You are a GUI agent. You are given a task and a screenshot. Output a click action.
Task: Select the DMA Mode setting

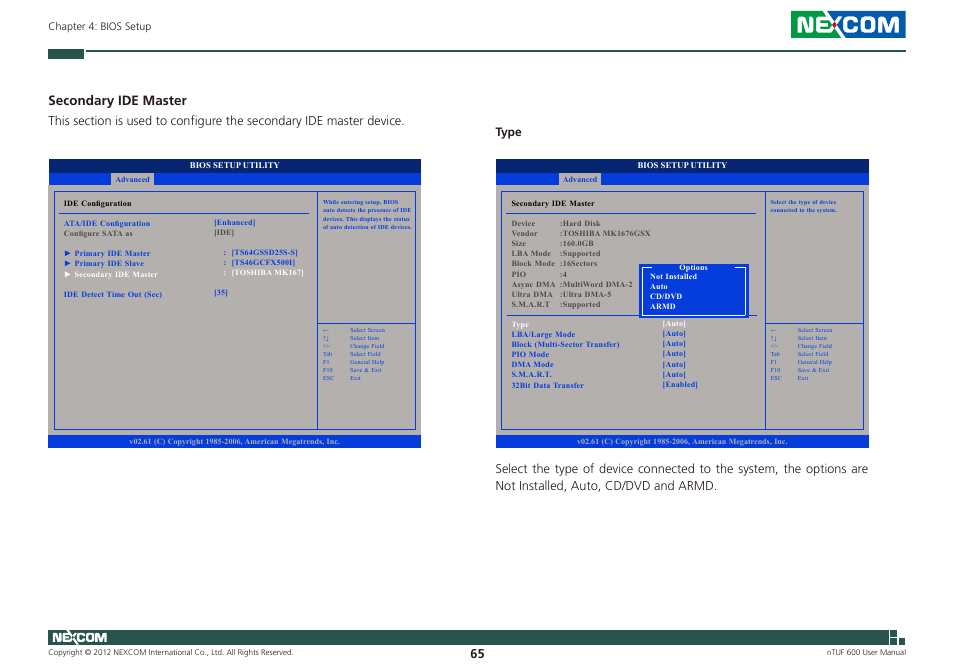532,365
